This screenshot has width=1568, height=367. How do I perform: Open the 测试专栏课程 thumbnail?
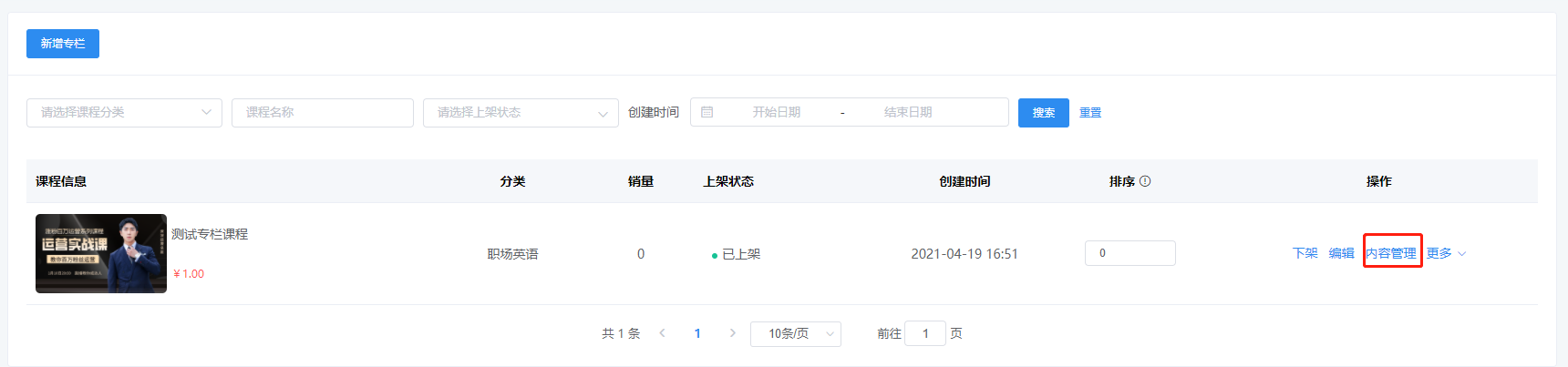101,254
